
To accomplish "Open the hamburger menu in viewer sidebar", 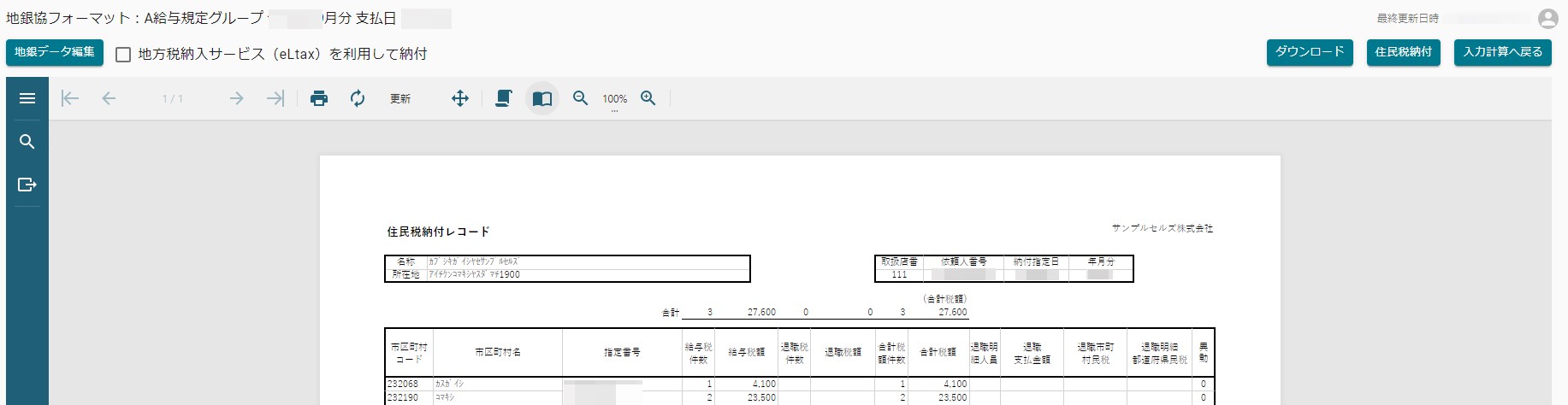I will tap(27, 98).
